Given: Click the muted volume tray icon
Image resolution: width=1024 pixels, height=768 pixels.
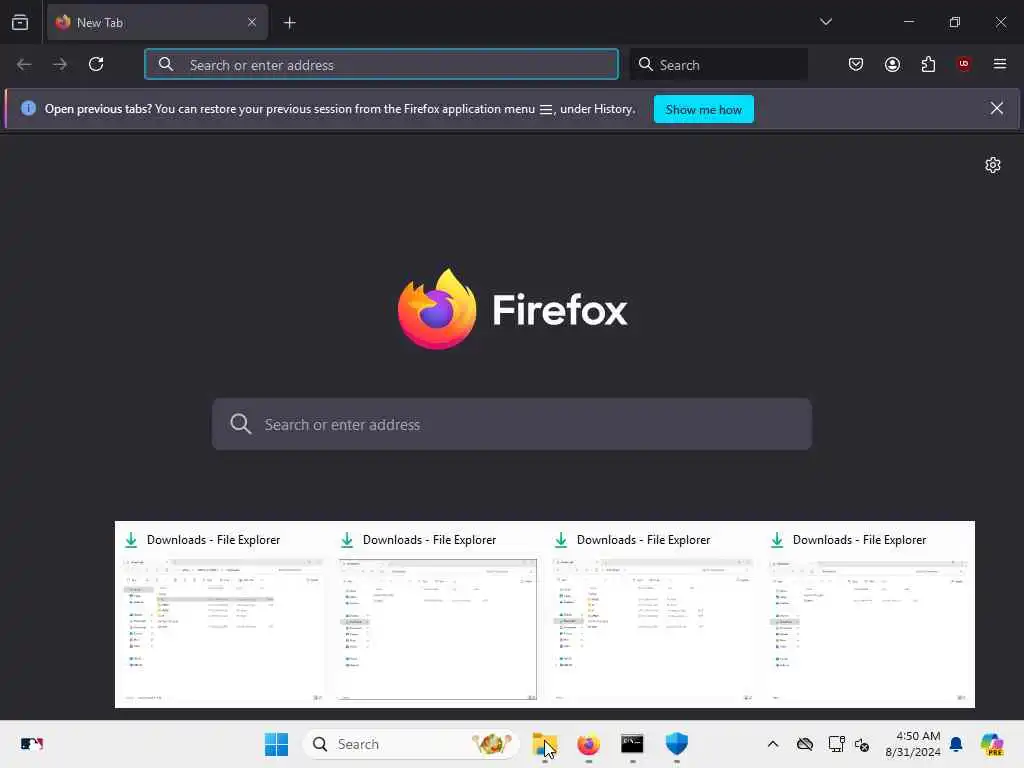Looking at the screenshot, I should tap(861, 744).
